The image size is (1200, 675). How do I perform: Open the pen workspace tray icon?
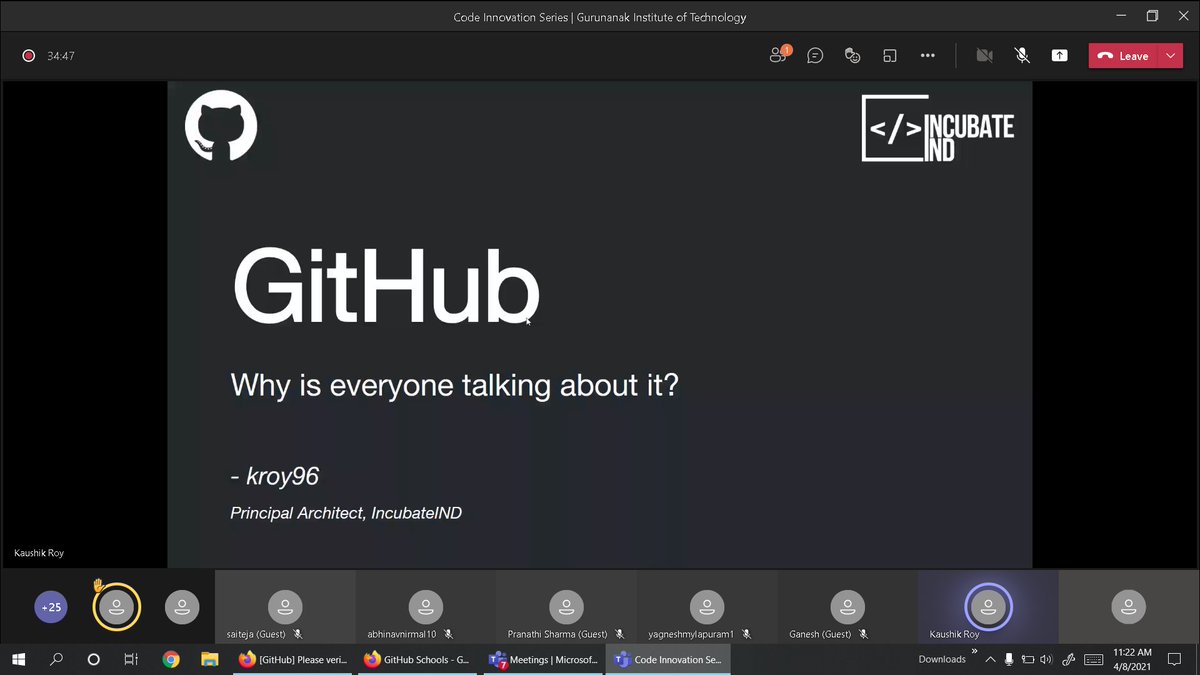coord(1068,659)
